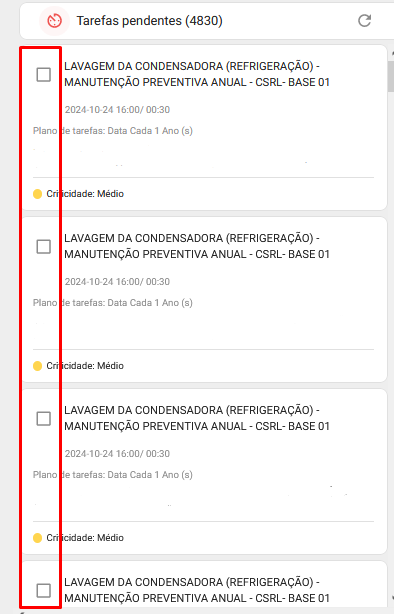Click the task list scrollbar thumb

pos(391,76)
